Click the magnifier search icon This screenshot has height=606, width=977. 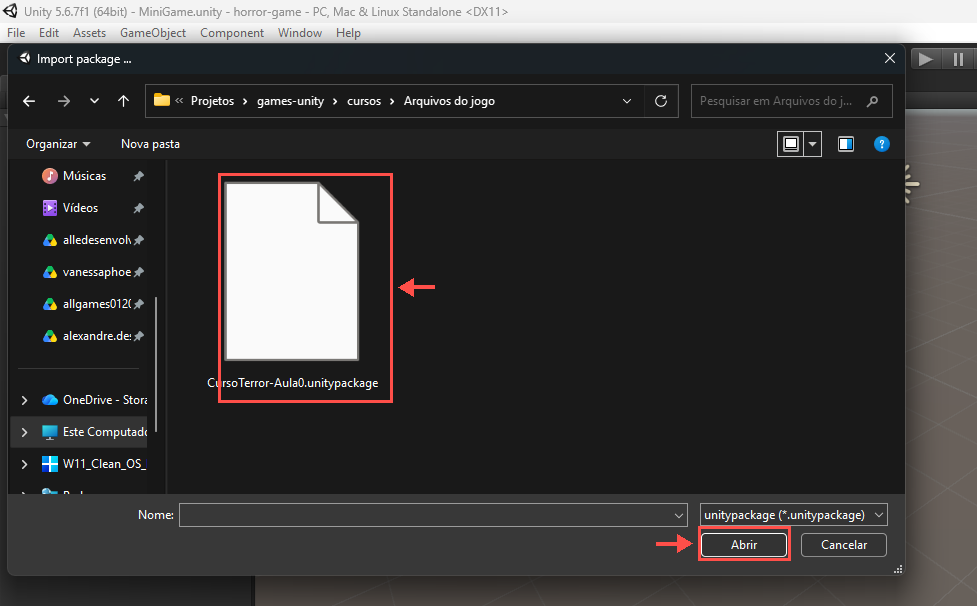coord(872,101)
